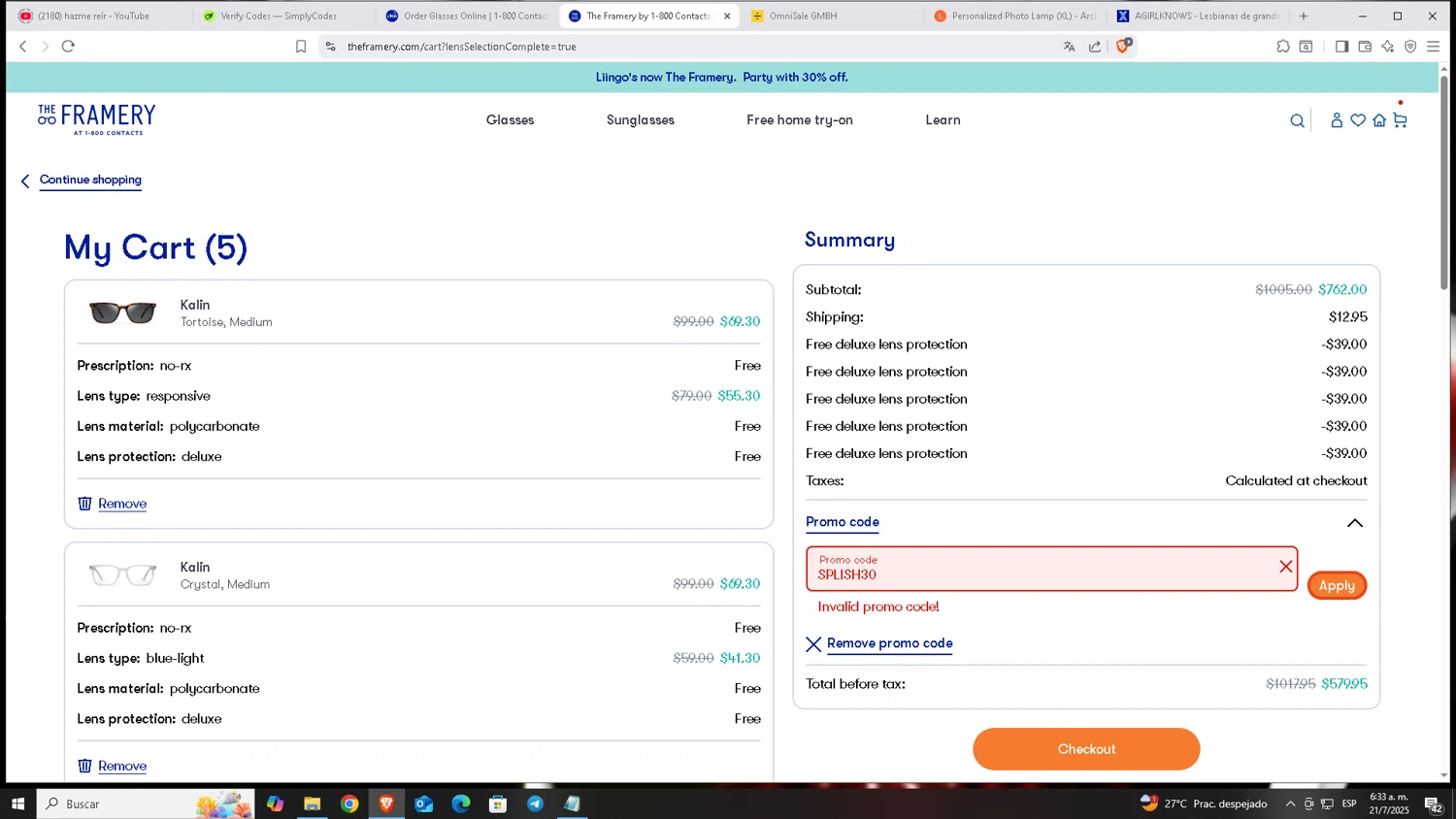Open Microsoft Edge from taskbar

coord(461,803)
